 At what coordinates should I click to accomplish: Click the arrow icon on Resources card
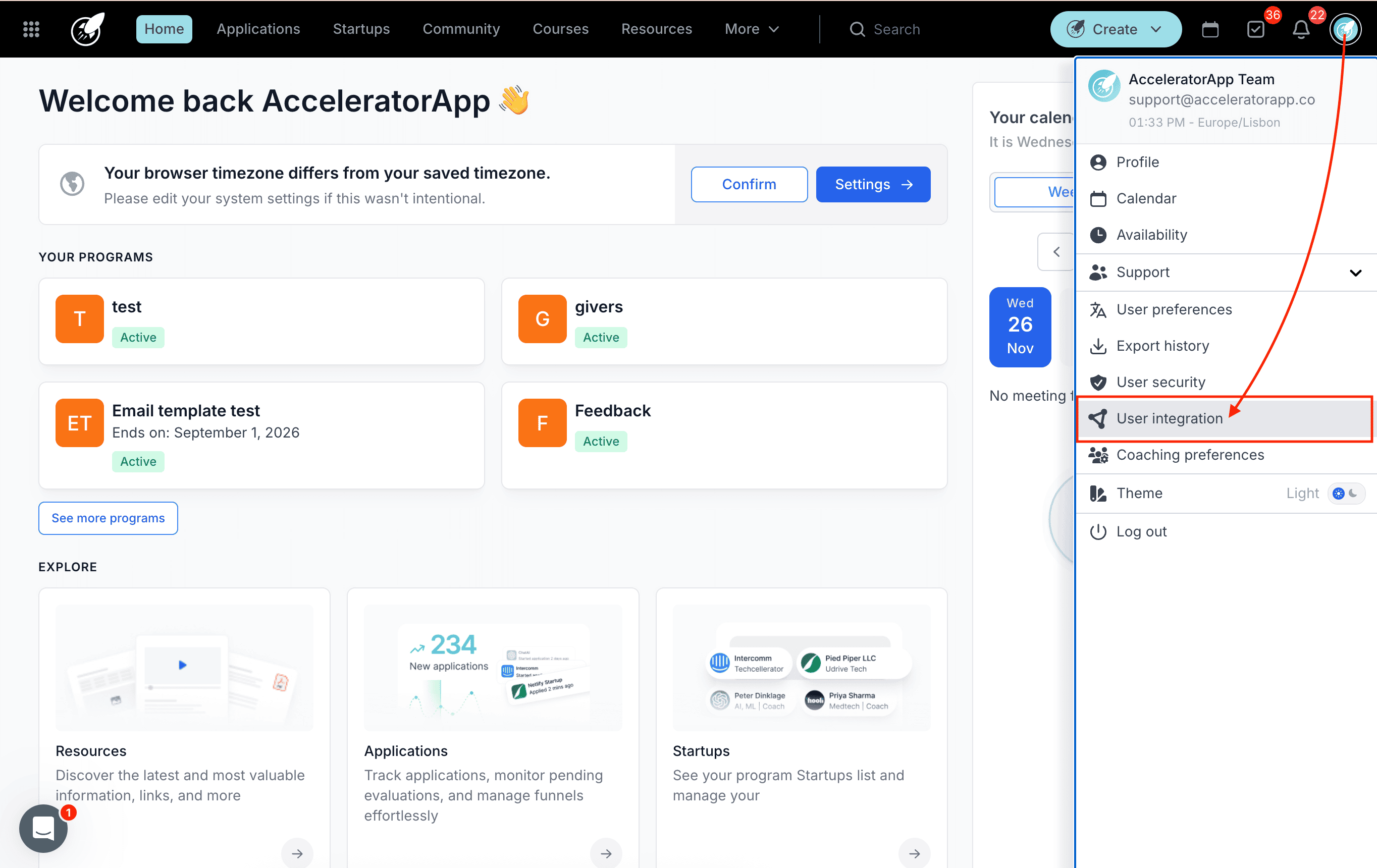pos(297,853)
